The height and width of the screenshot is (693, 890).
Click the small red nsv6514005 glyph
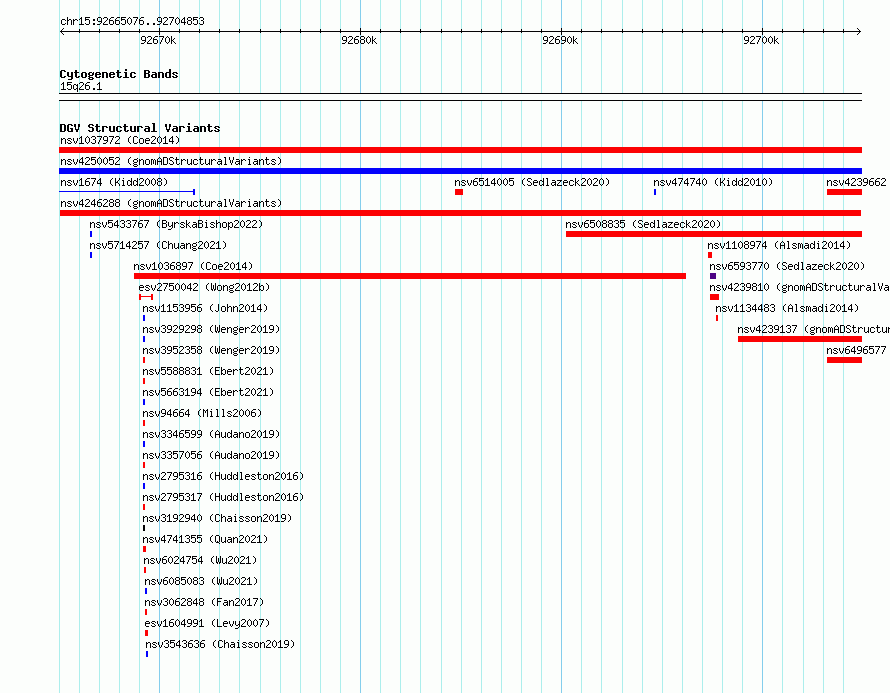click(459, 192)
